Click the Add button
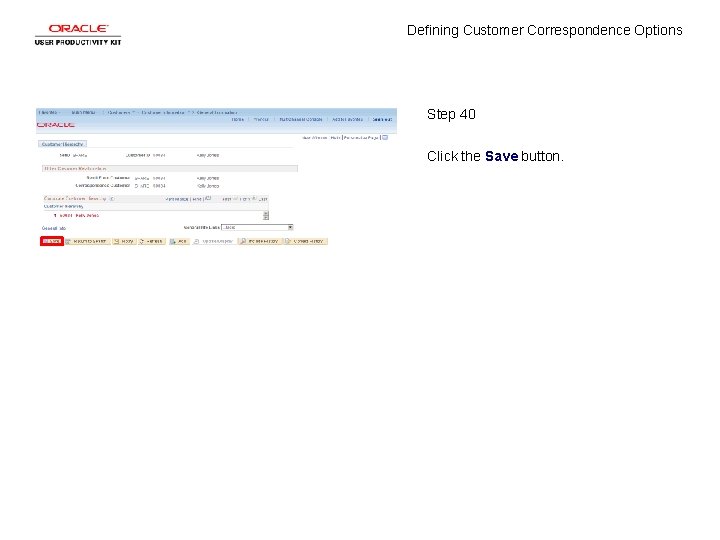The height and width of the screenshot is (540, 720). tap(179, 241)
